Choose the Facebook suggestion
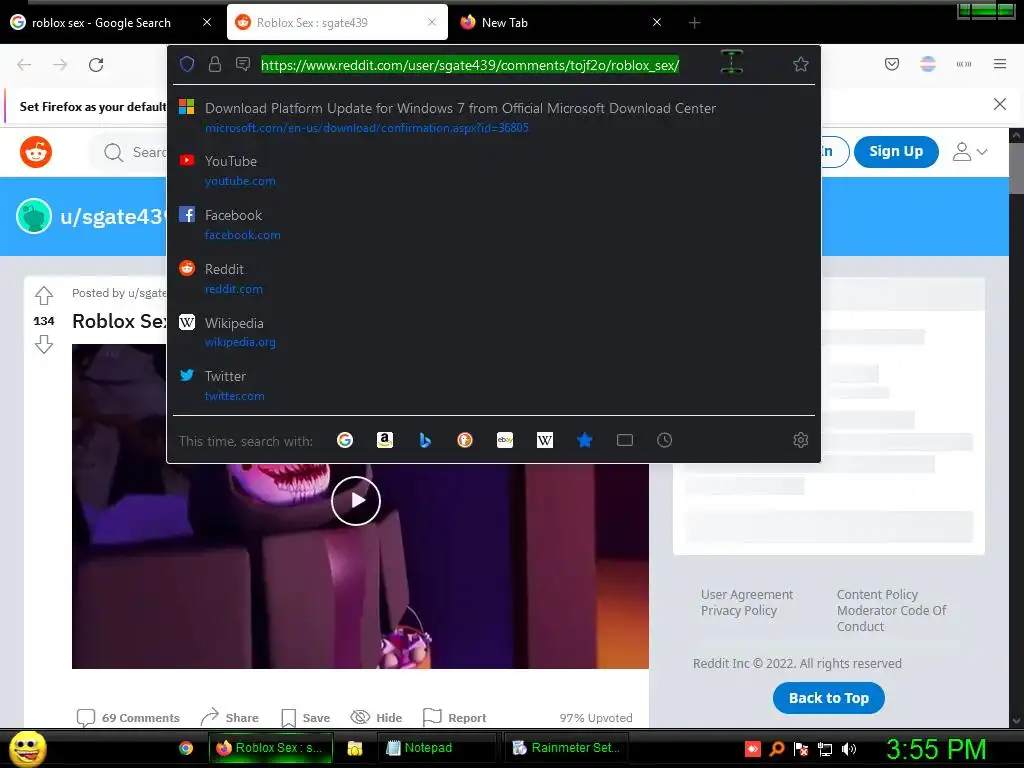 [x=494, y=225]
